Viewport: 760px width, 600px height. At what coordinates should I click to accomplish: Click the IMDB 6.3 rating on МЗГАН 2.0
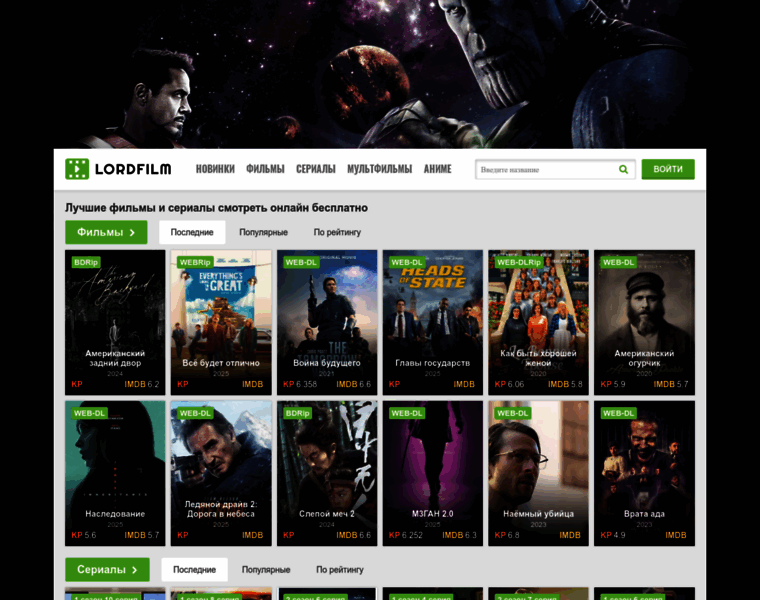click(459, 535)
